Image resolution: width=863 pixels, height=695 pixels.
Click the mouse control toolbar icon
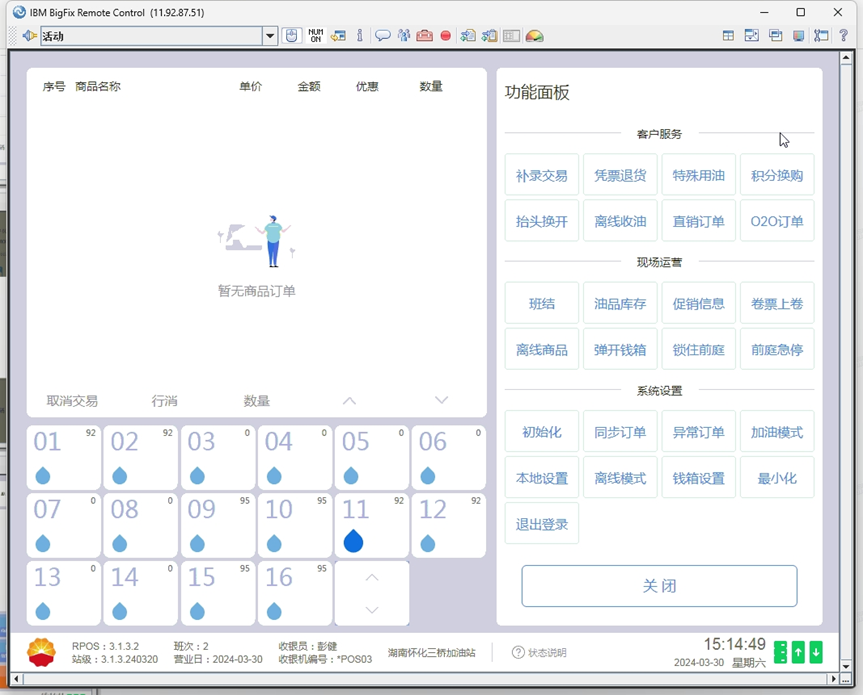click(x=291, y=36)
